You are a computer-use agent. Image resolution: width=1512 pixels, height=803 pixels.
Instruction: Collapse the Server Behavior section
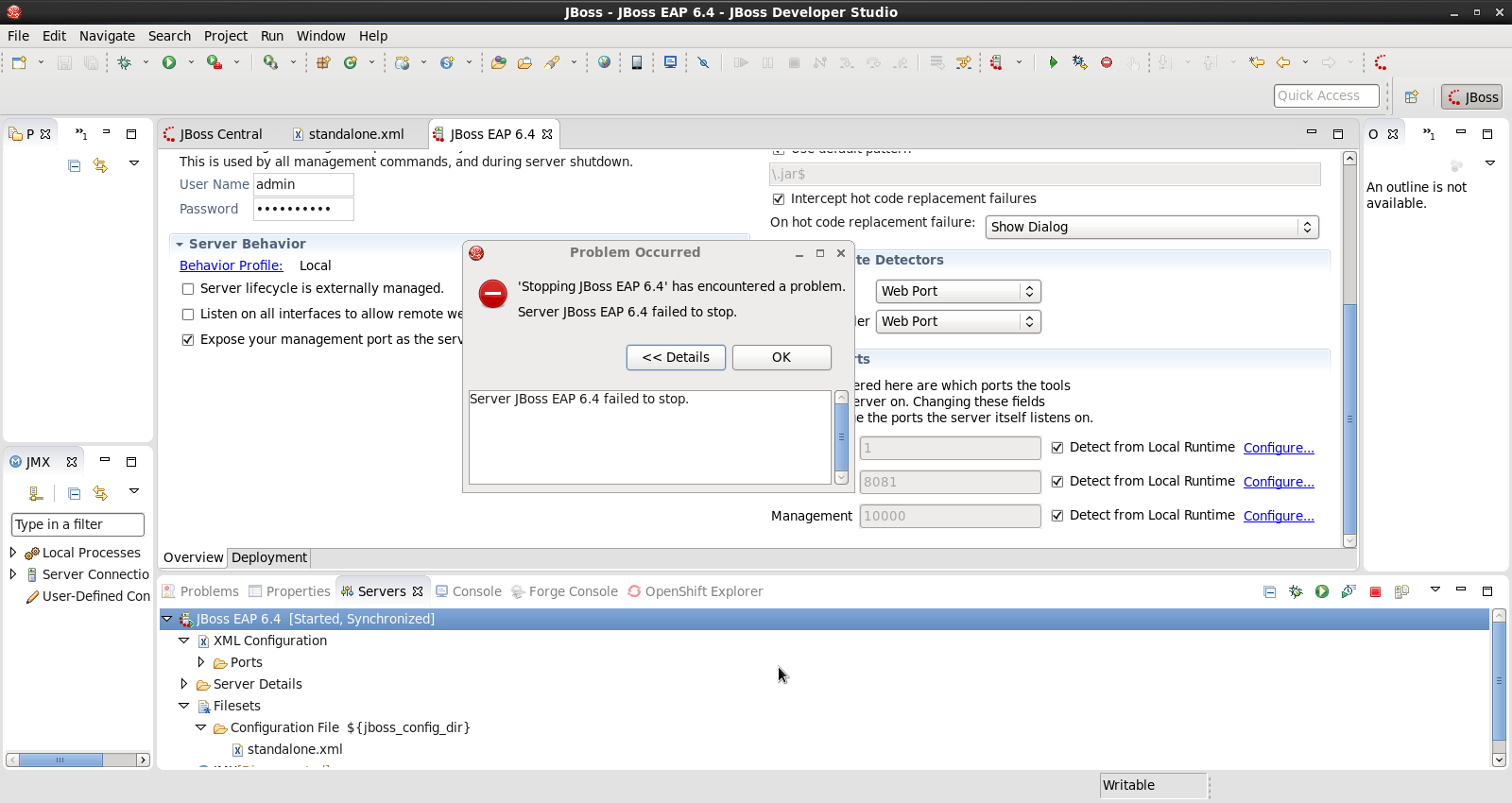coord(180,244)
